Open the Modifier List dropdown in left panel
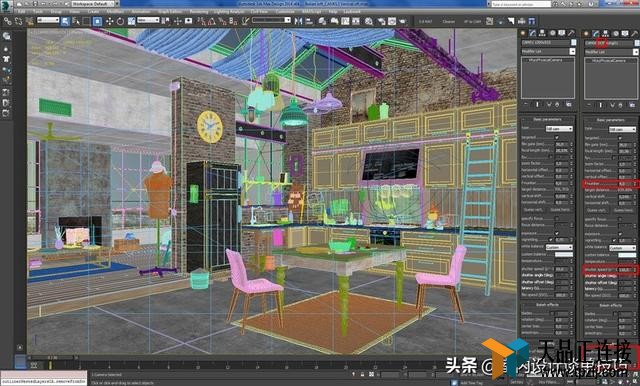Viewport: 640px width, 386px height. (x=548, y=51)
